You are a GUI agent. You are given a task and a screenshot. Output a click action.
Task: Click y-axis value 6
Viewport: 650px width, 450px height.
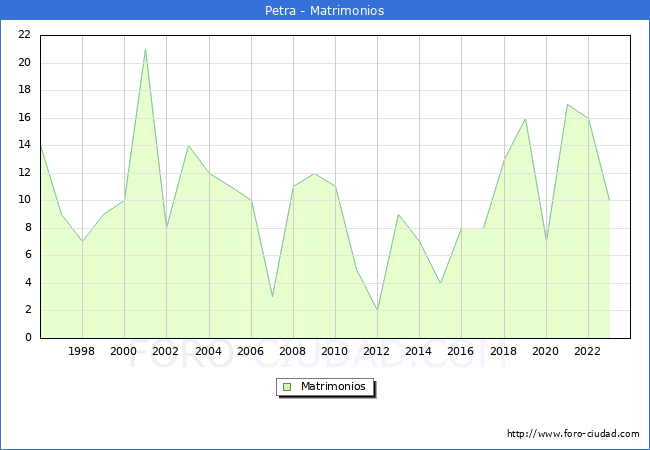tap(28, 254)
